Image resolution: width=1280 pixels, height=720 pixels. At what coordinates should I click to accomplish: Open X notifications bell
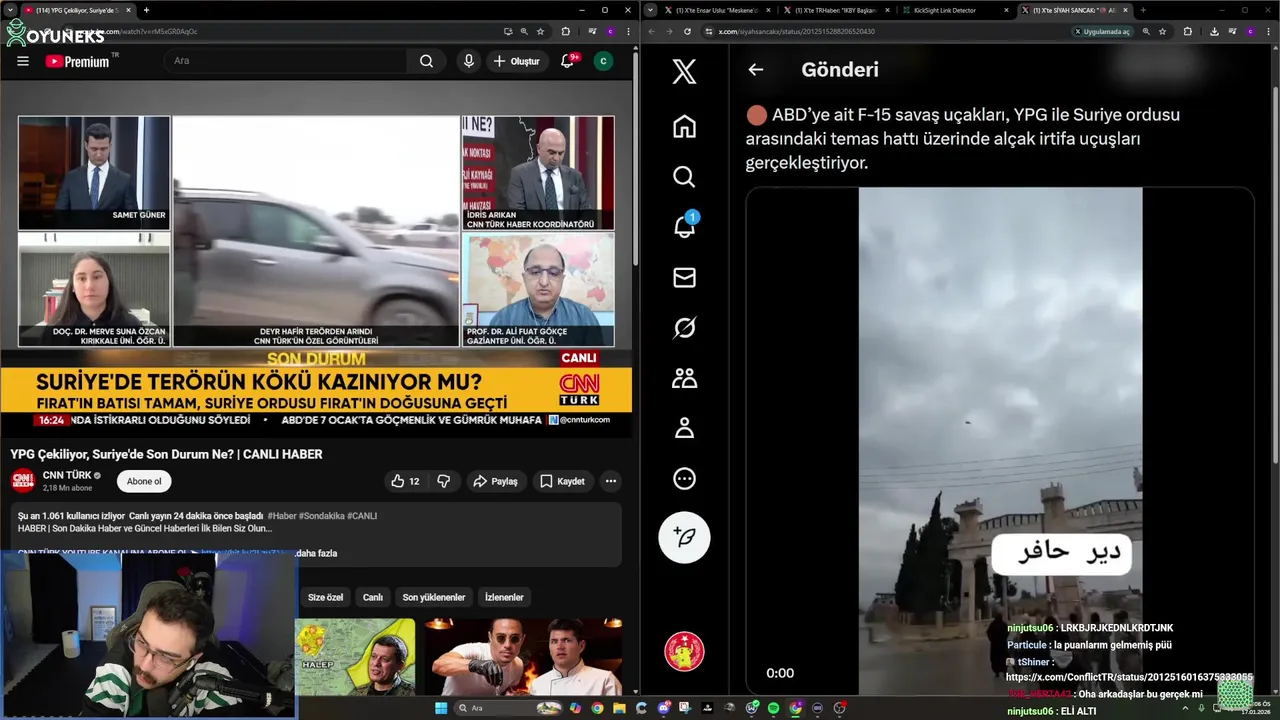(x=684, y=226)
